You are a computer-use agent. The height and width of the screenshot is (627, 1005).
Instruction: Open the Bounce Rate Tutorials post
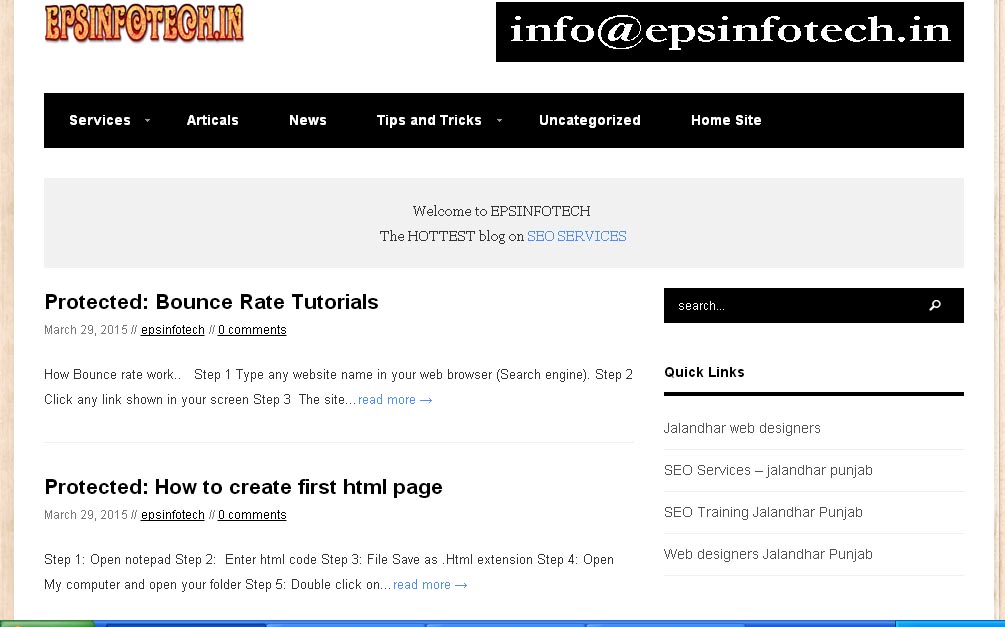click(x=210, y=302)
